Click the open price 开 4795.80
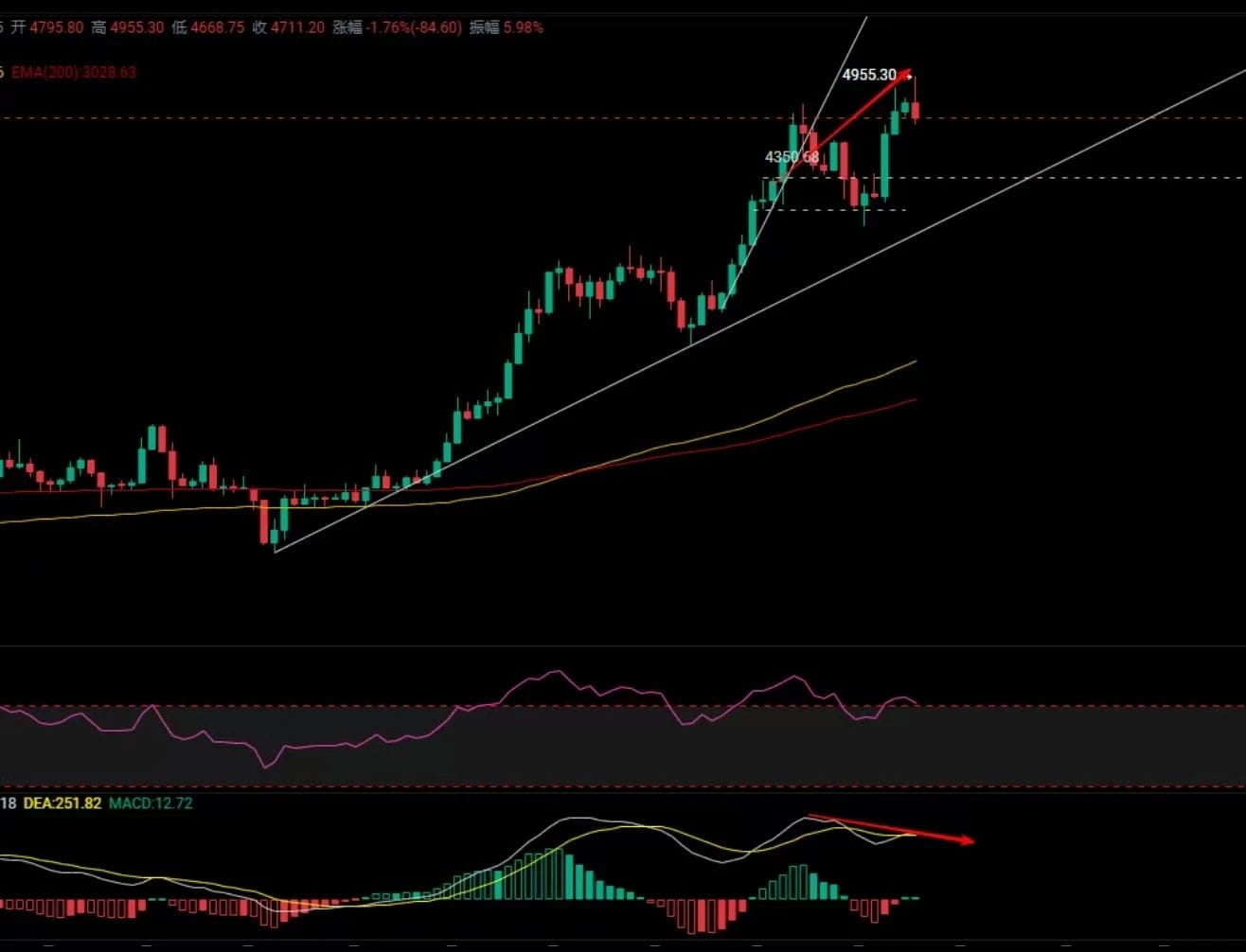Image resolution: width=1246 pixels, height=952 pixels. [x=47, y=27]
